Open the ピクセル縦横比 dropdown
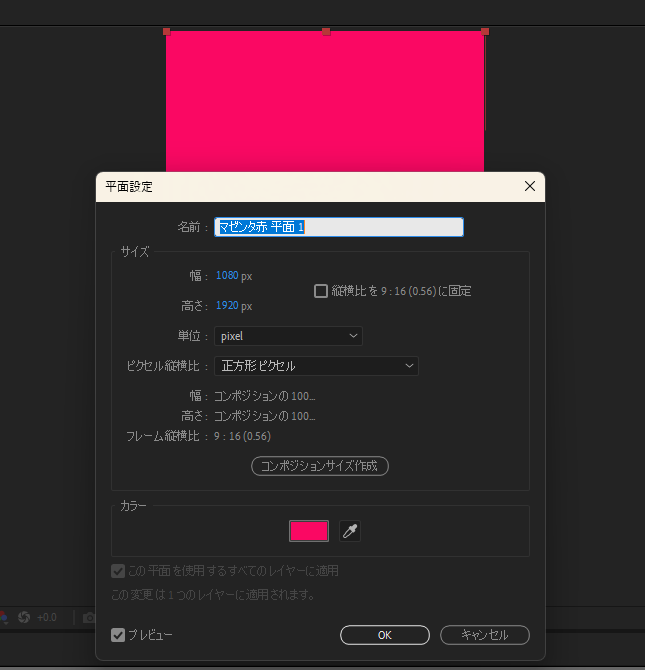The width and height of the screenshot is (645, 670). coord(316,366)
